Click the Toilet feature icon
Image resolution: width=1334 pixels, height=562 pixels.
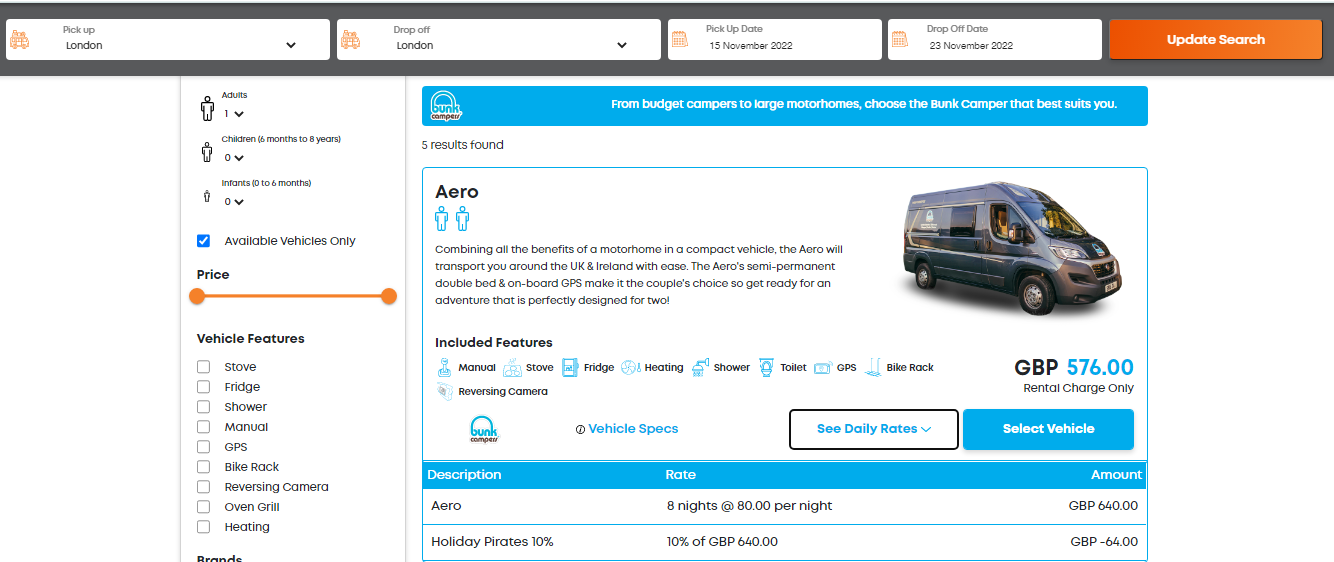click(766, 367)
